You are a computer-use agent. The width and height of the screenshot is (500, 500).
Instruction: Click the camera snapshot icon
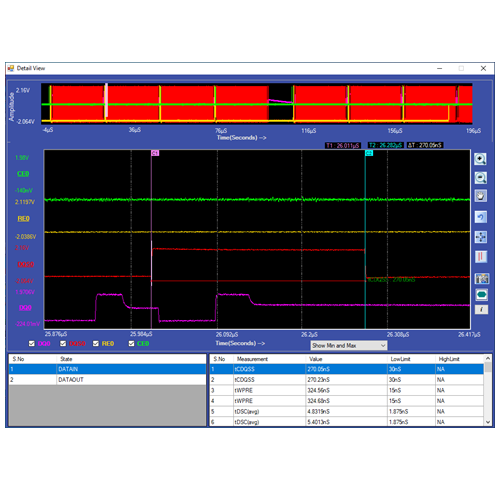(482, 278)
